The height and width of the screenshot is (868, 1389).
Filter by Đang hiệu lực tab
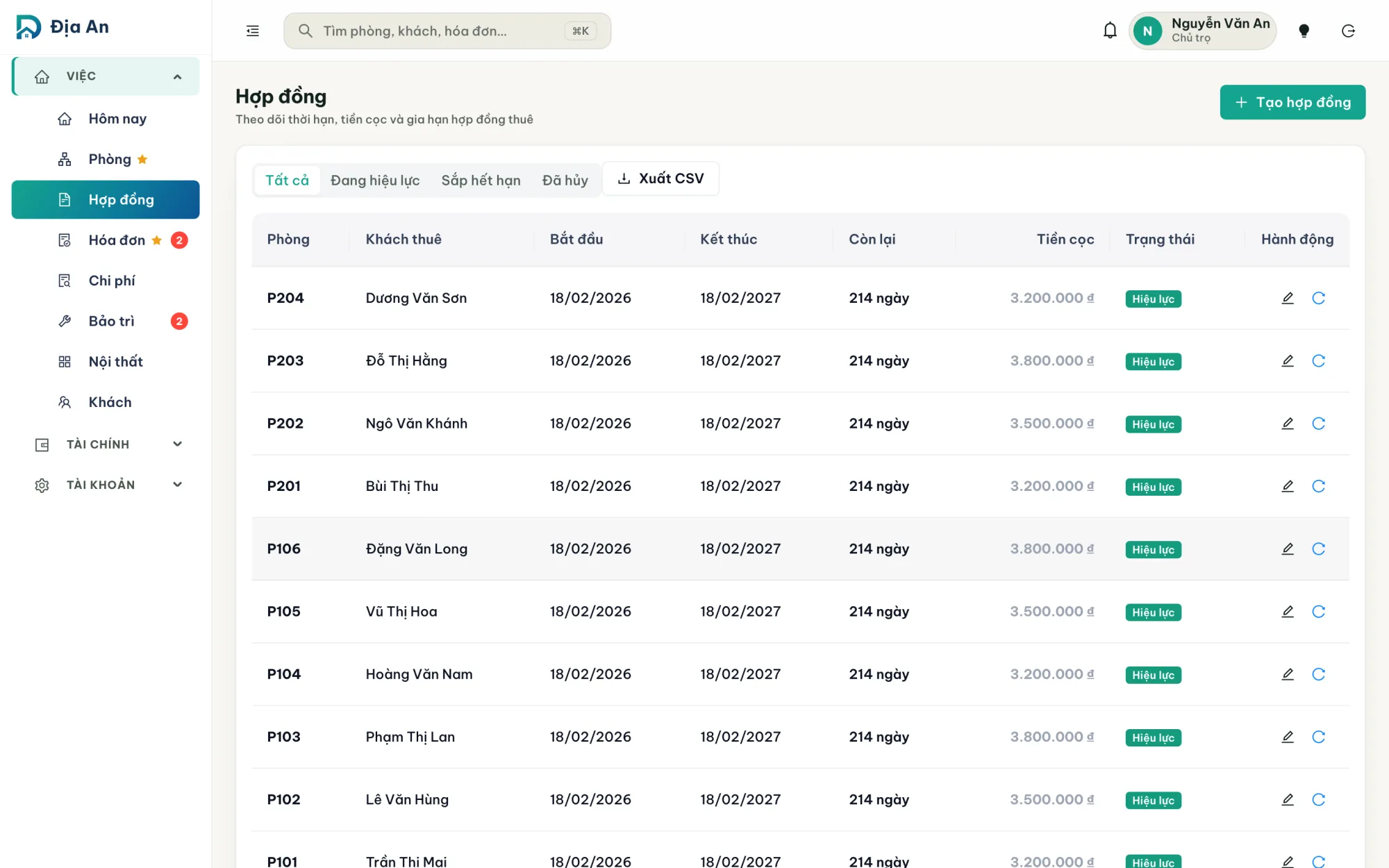point(375,180)
